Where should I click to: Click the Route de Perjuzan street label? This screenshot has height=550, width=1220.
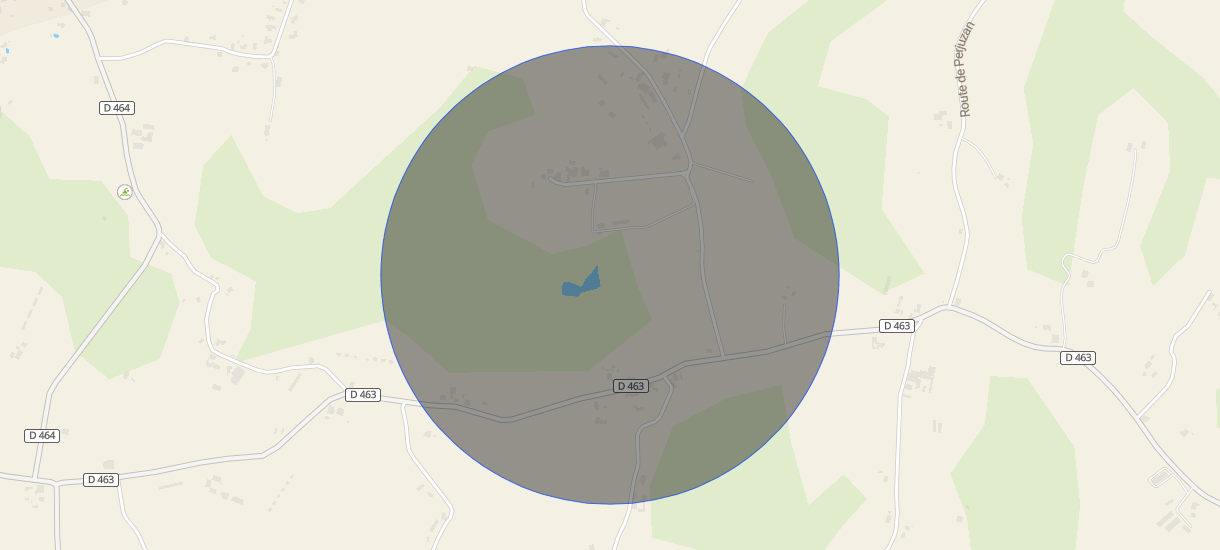tap(965, 69)
